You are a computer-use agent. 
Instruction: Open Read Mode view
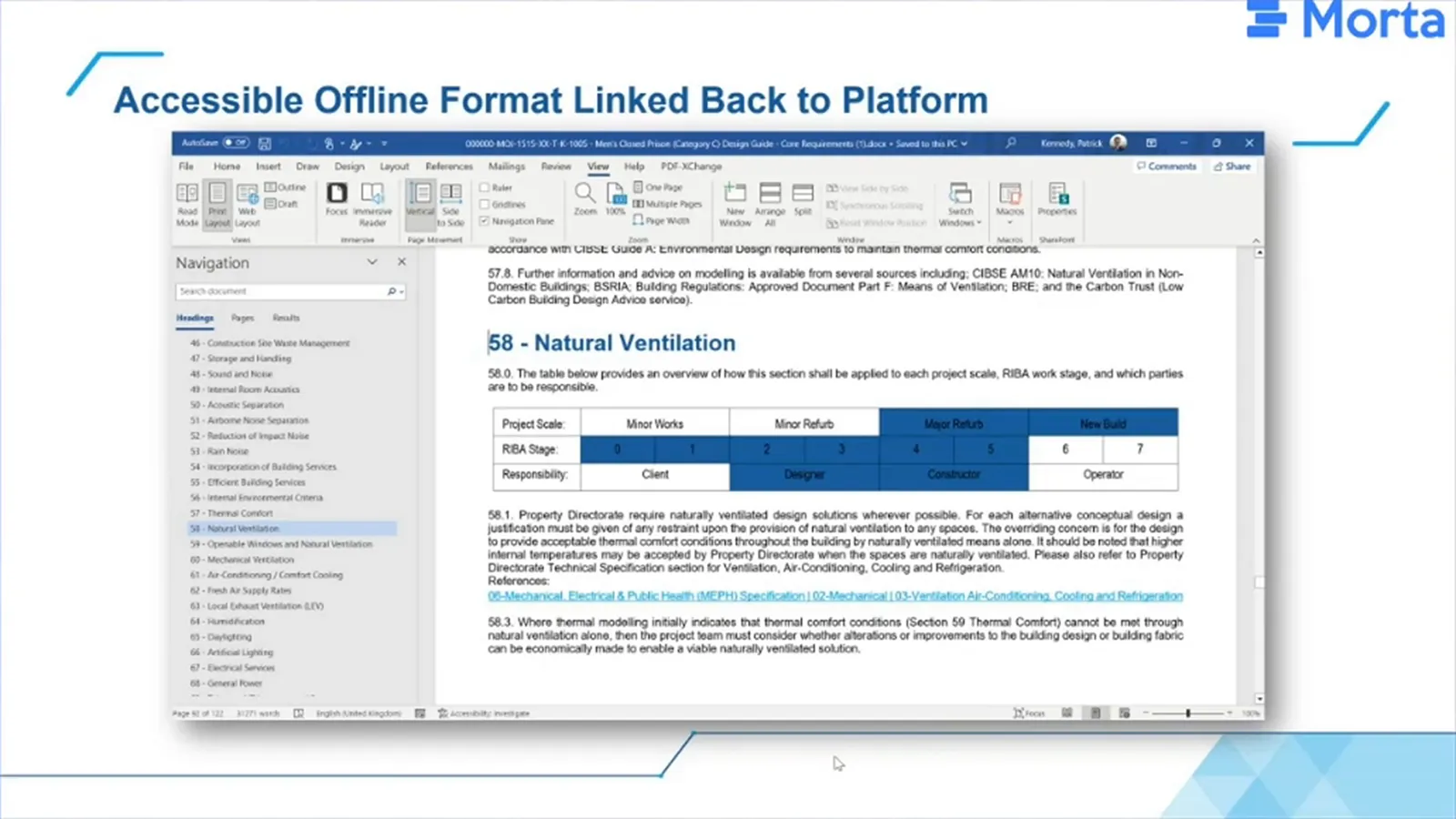pyautogui.click(x=187, y=205)
